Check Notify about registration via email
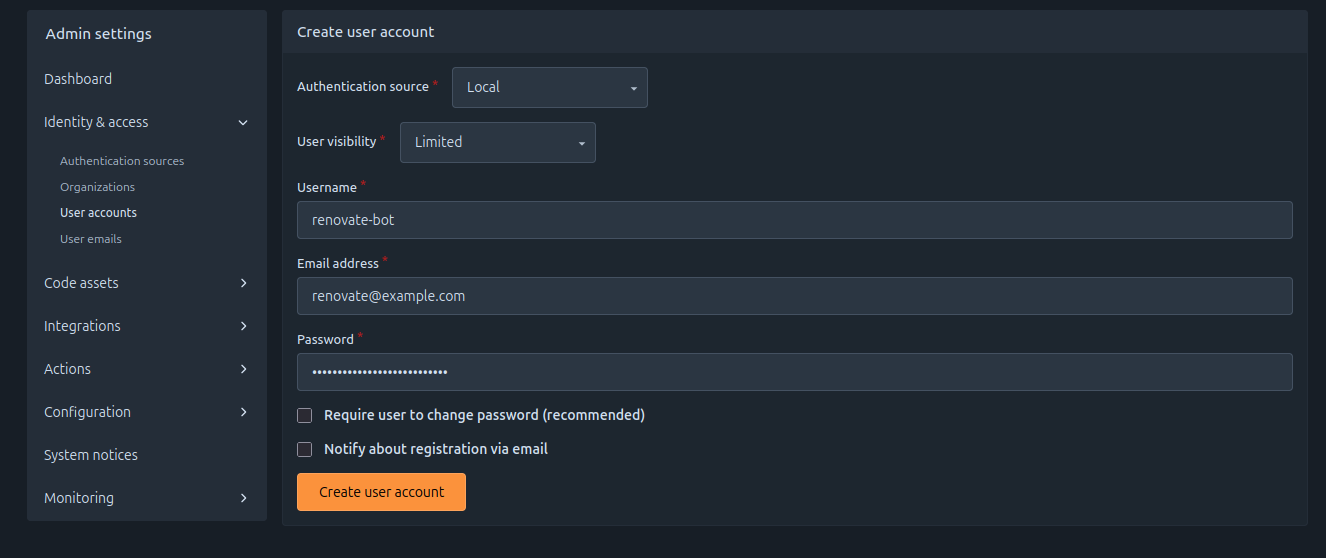The width and height of the screenshot is (1326, 558). point(305,449)
